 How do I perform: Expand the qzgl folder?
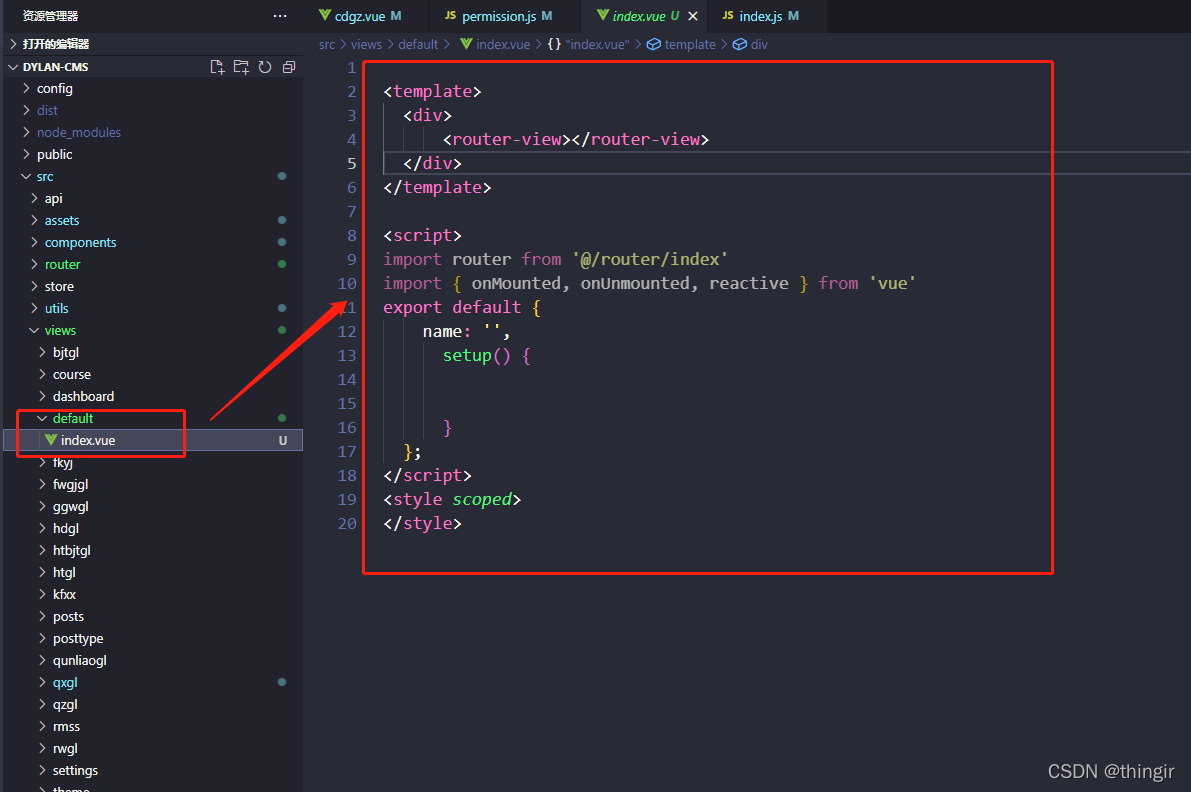(x=153, y=705)
